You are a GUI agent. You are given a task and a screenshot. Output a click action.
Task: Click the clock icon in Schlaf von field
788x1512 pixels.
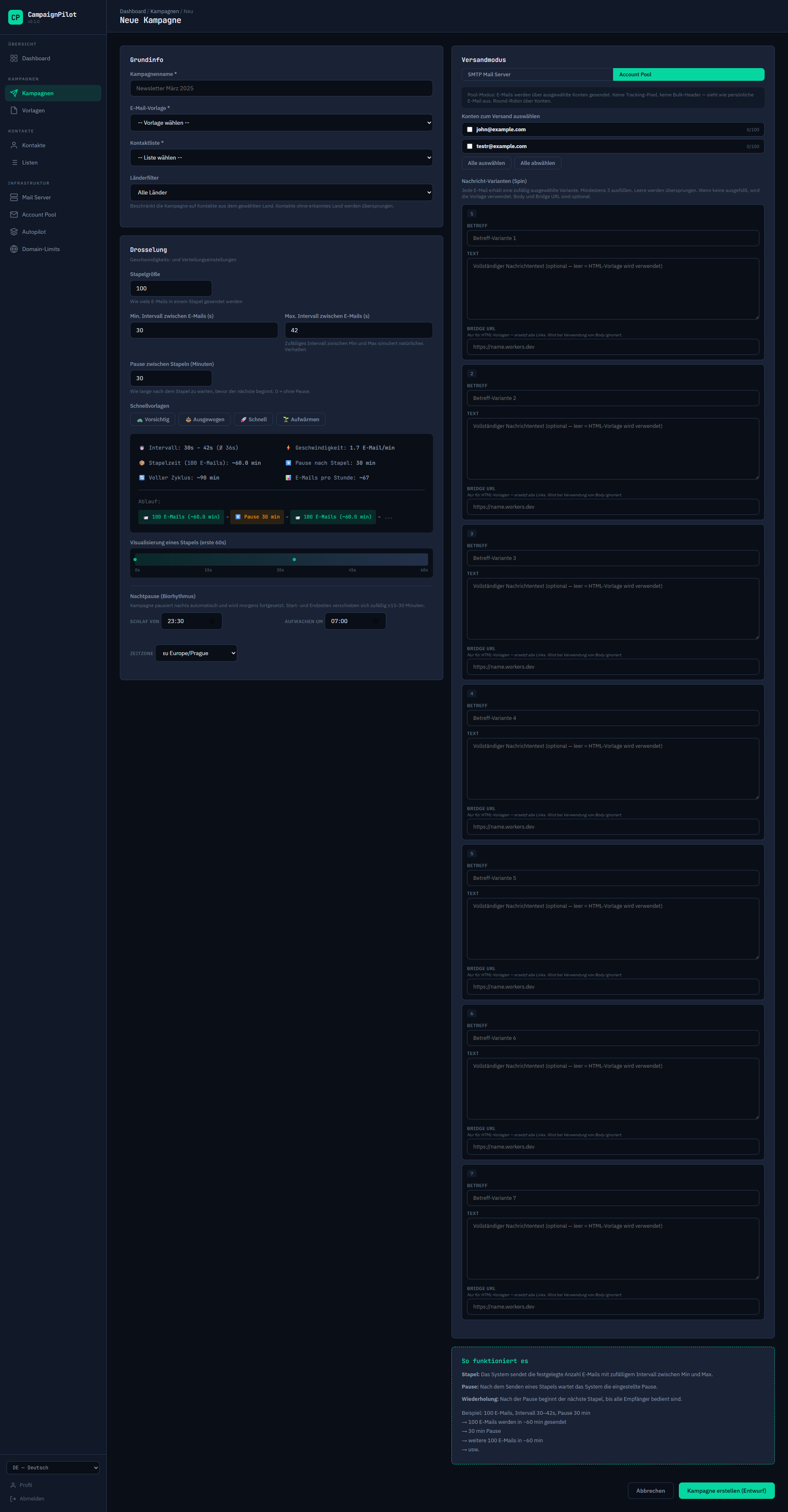[x=212, y=621]
